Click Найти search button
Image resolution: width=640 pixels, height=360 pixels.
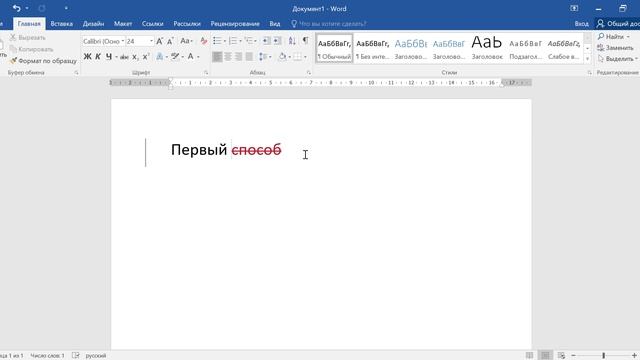[x=613, y=37]
